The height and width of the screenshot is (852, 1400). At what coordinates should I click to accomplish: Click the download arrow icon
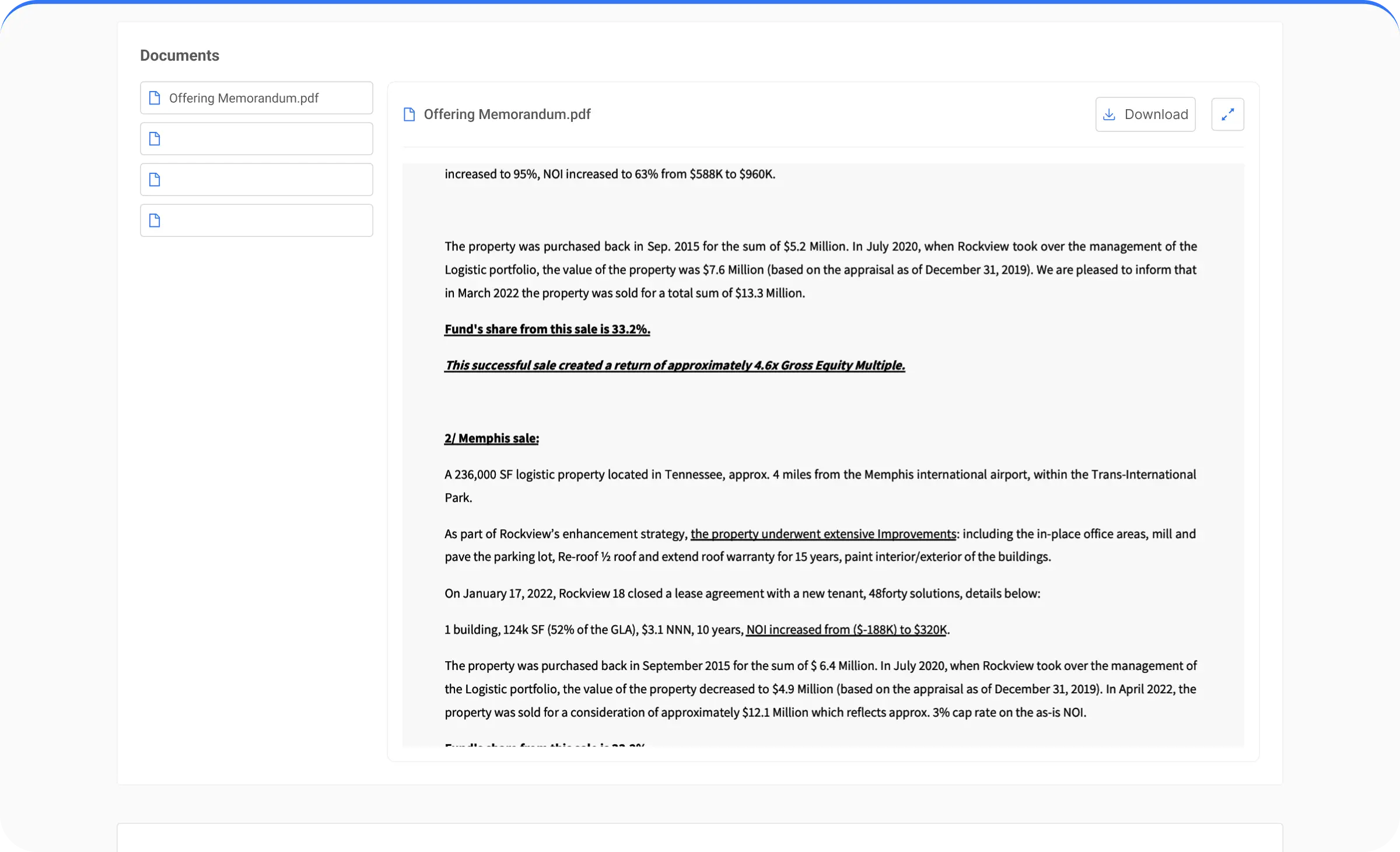(x=1109, y=114)
